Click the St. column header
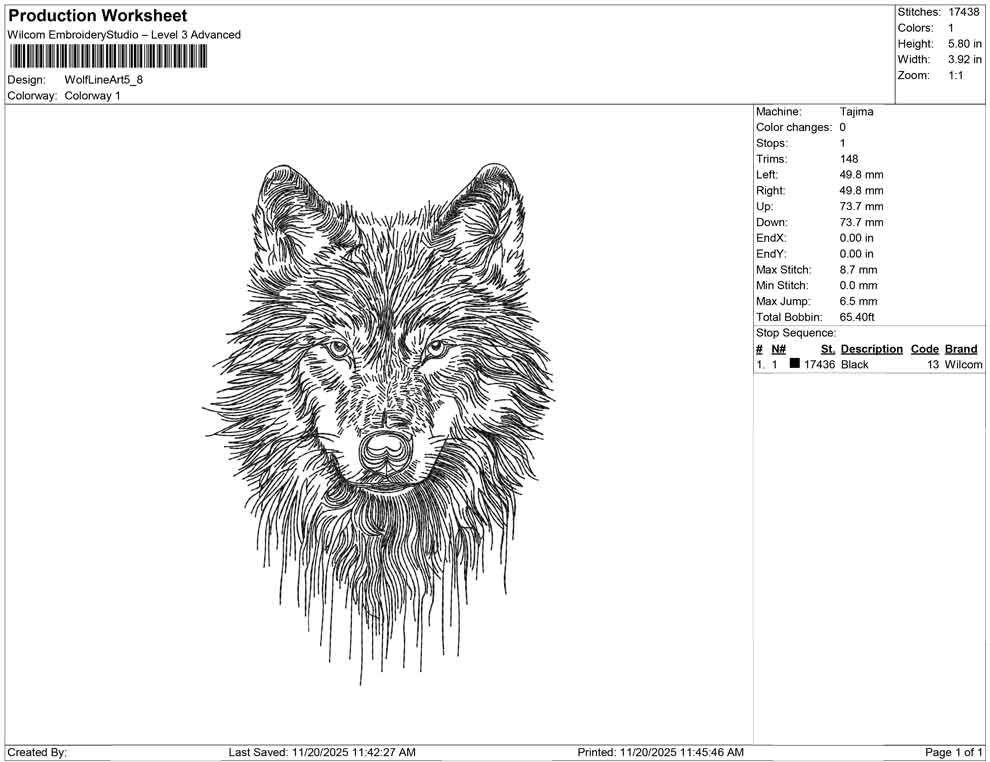This screenshot has height=762, width=990. click(827, 348)
